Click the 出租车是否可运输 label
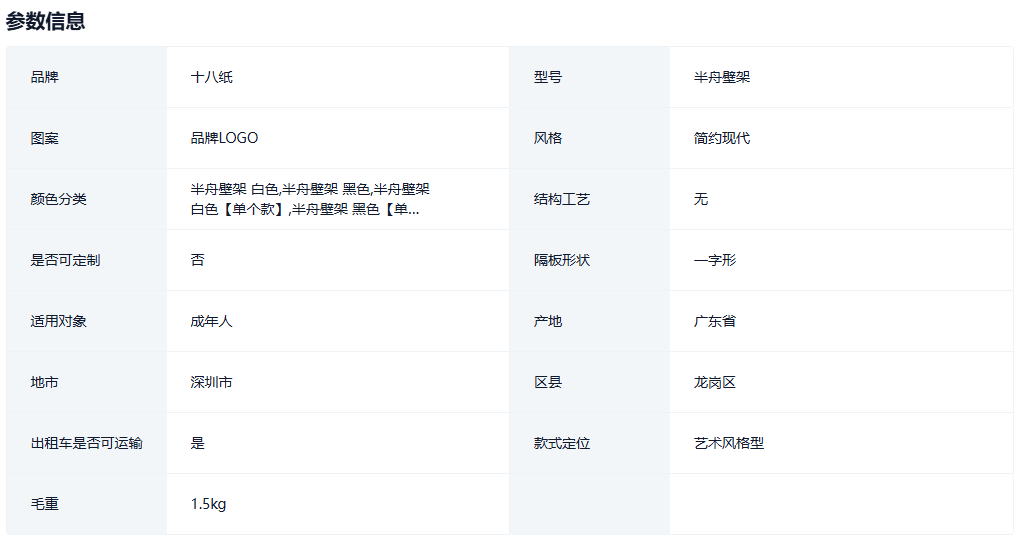The height and width of the screenshot is (541, 1023). click(x=87, y=443)
